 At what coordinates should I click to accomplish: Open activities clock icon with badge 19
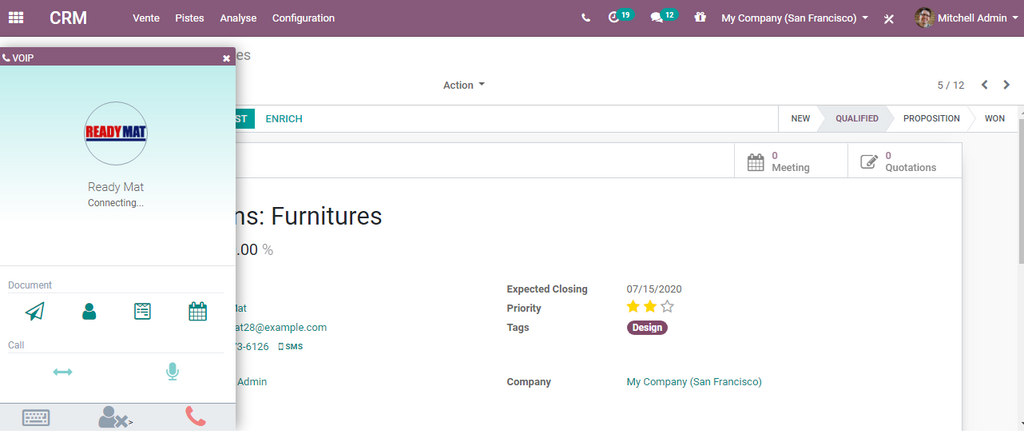coord(614,18)
